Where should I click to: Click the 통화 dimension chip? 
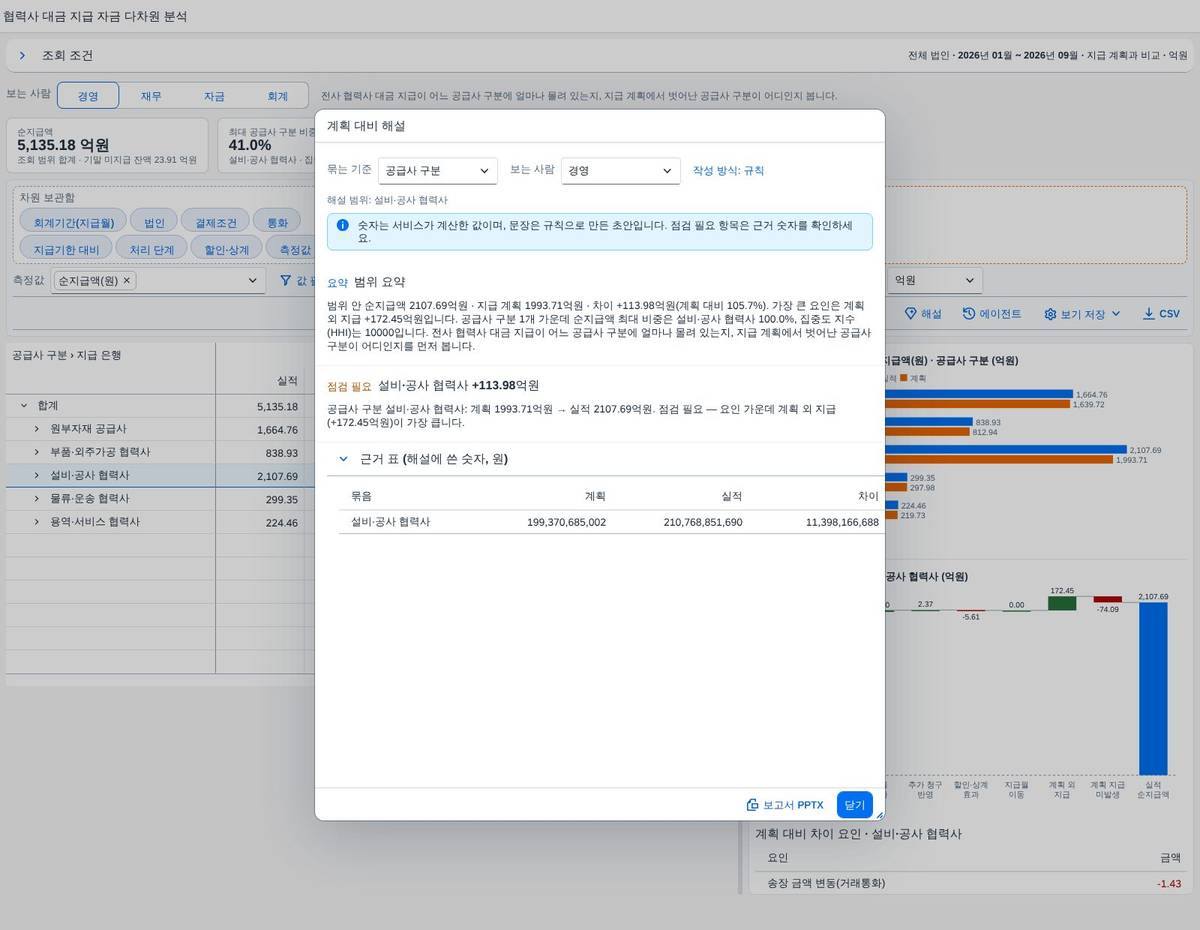(x=277, y=222)
